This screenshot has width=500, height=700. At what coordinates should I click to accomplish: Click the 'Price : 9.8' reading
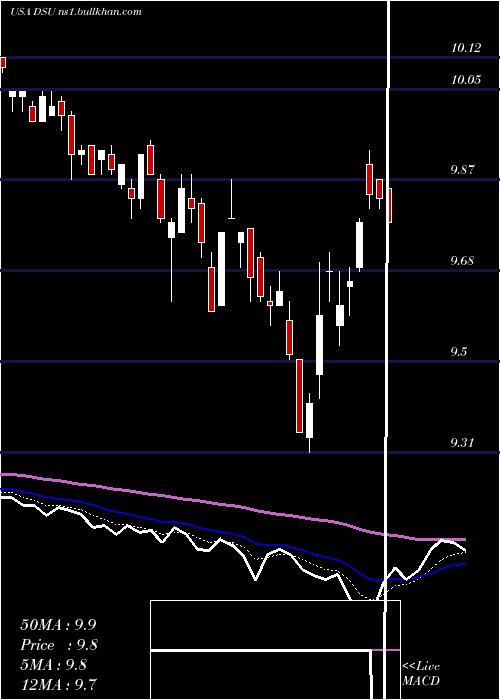pyautogui.click(x=59, y=645)
